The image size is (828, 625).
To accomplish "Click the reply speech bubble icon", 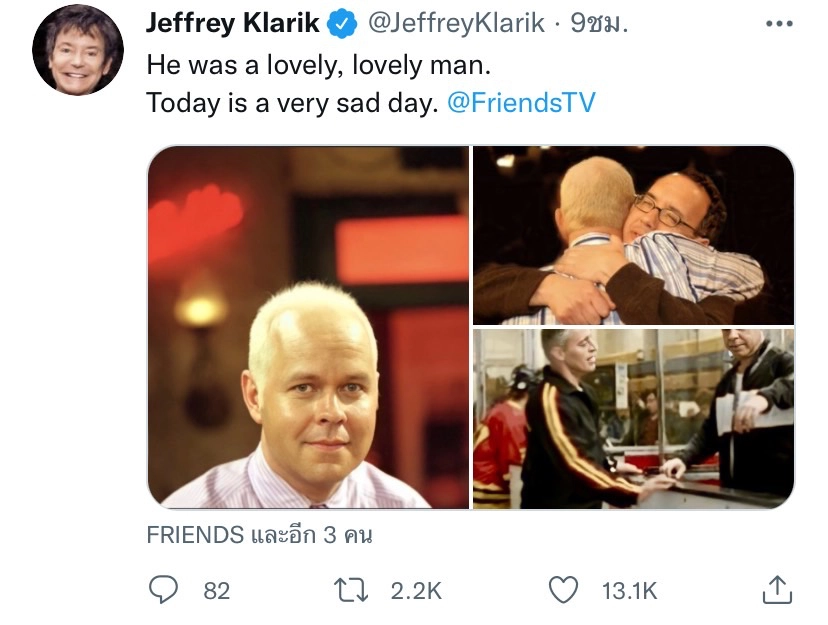I will click(163, 590).
